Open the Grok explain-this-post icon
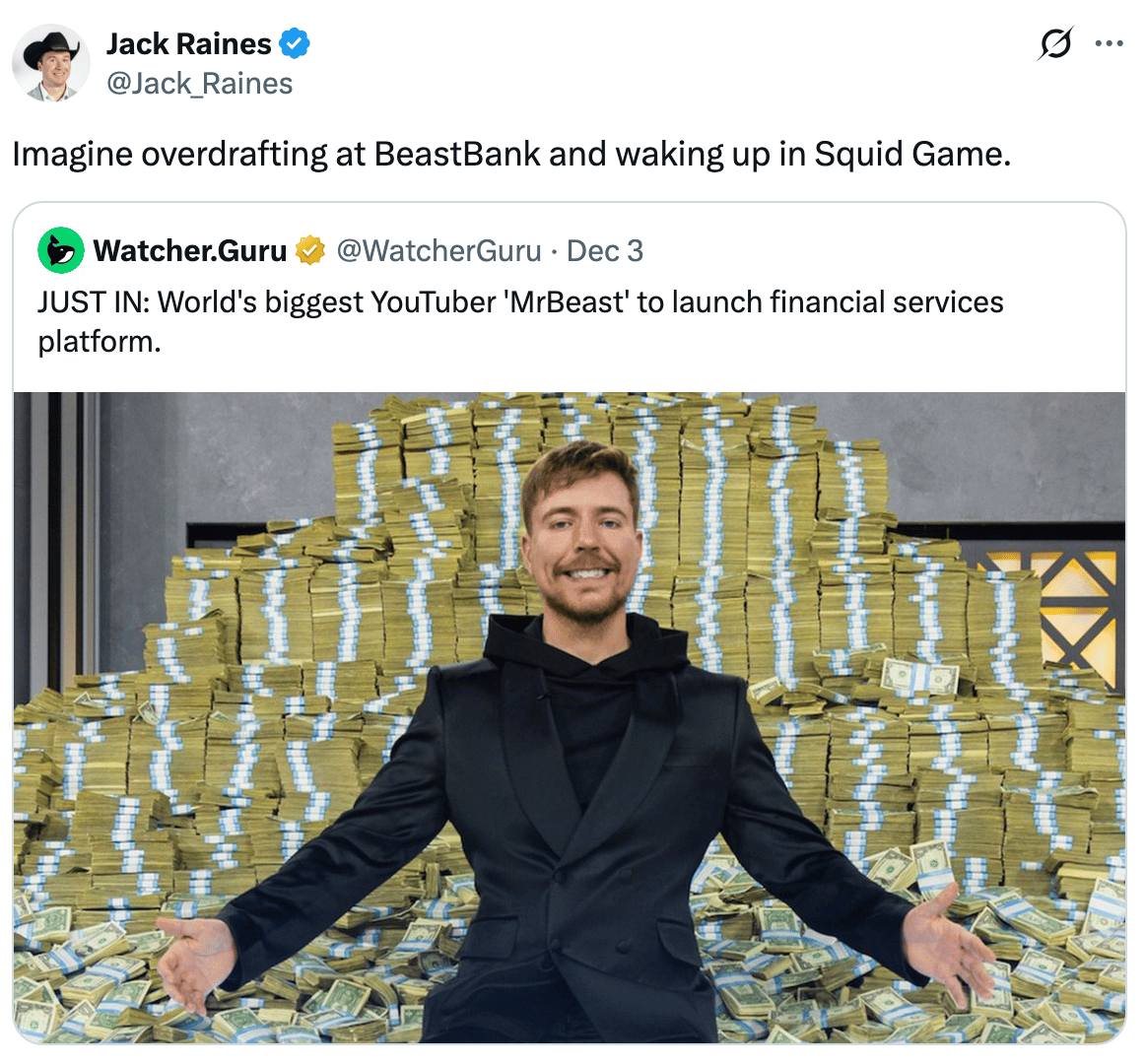1145x1064 pixels. coord(1055,43)
